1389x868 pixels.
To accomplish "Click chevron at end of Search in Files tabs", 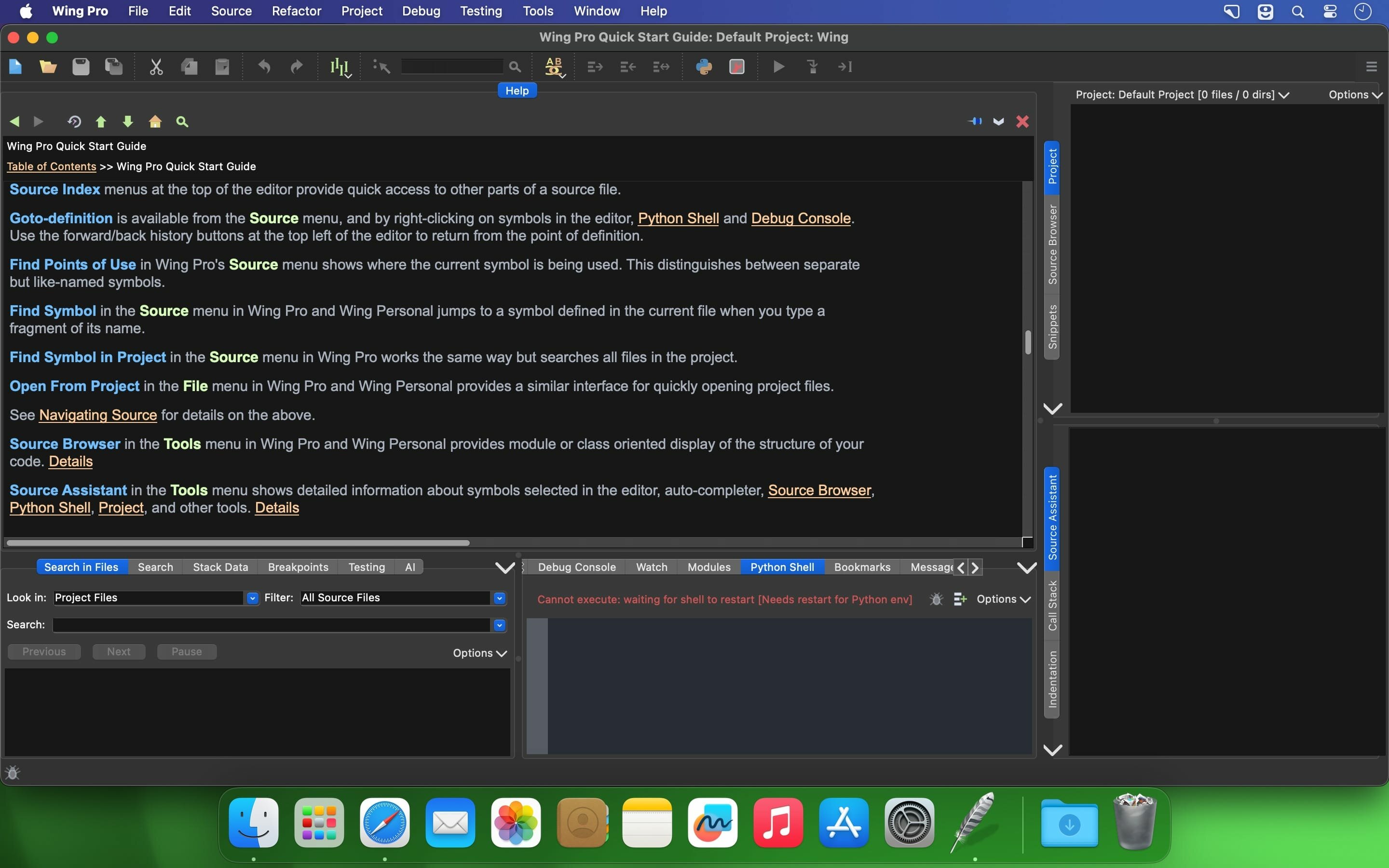I will [x=504, y=568].
